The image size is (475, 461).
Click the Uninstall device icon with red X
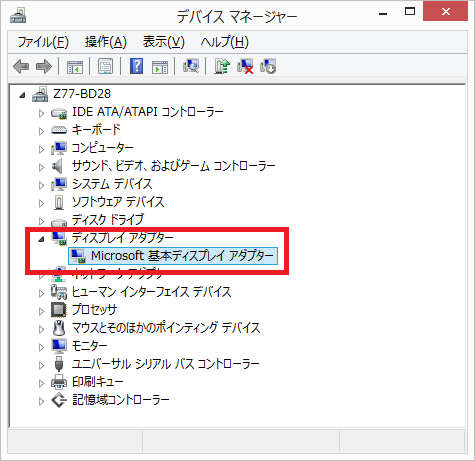(x=245, y=66)
